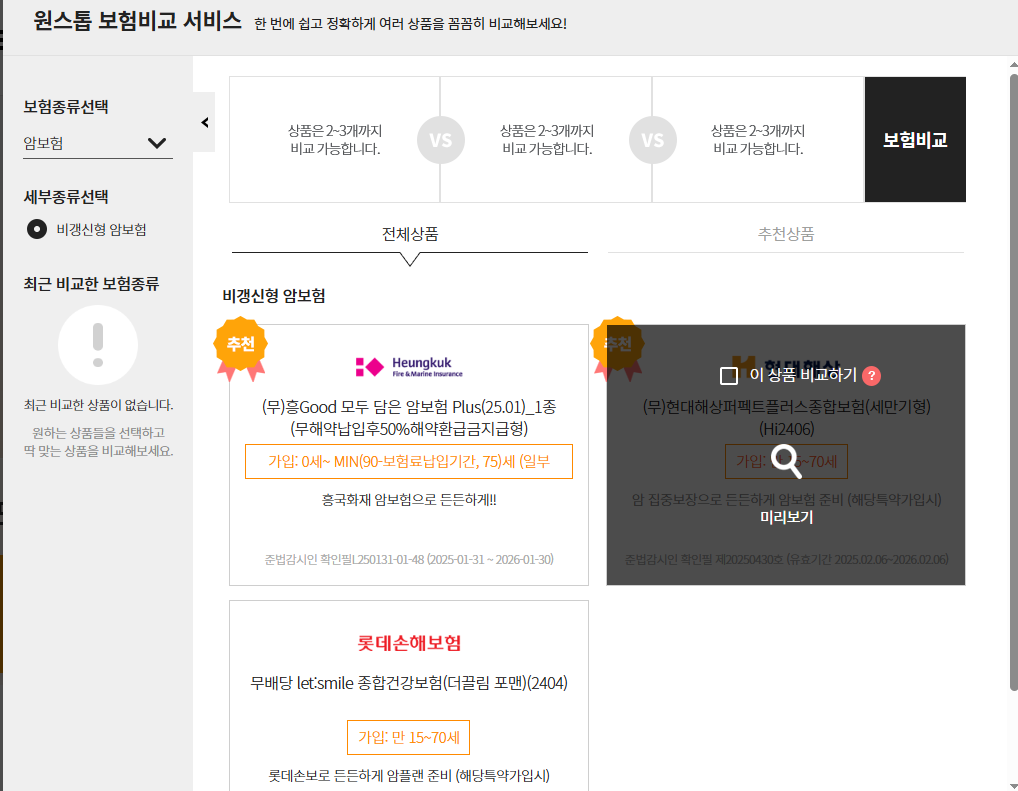Screen dimensions: 1018x791
Task: Click the 보험비교 compare button
Action: 915,140
